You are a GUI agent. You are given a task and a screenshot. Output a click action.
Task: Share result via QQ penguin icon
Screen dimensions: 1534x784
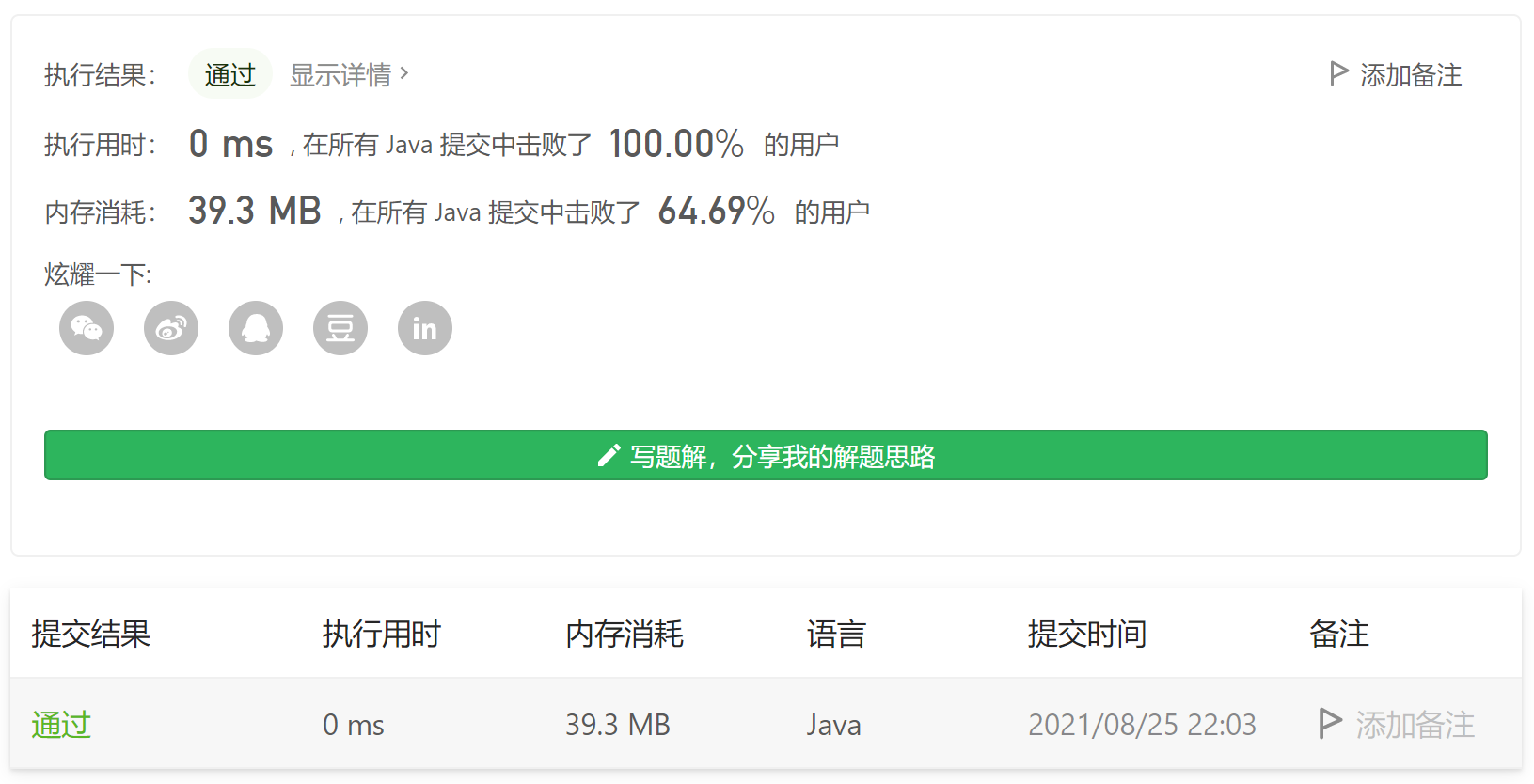click(x=256, y=328)
